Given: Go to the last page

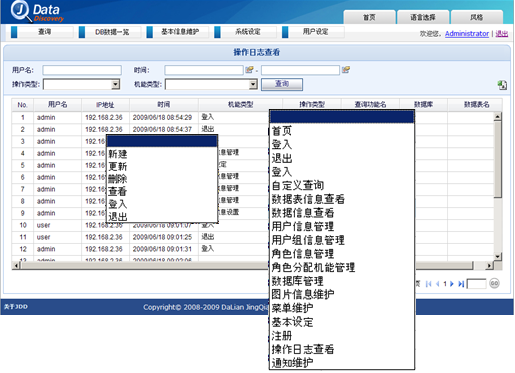Looking at the screenshot, I should (461, 284).
